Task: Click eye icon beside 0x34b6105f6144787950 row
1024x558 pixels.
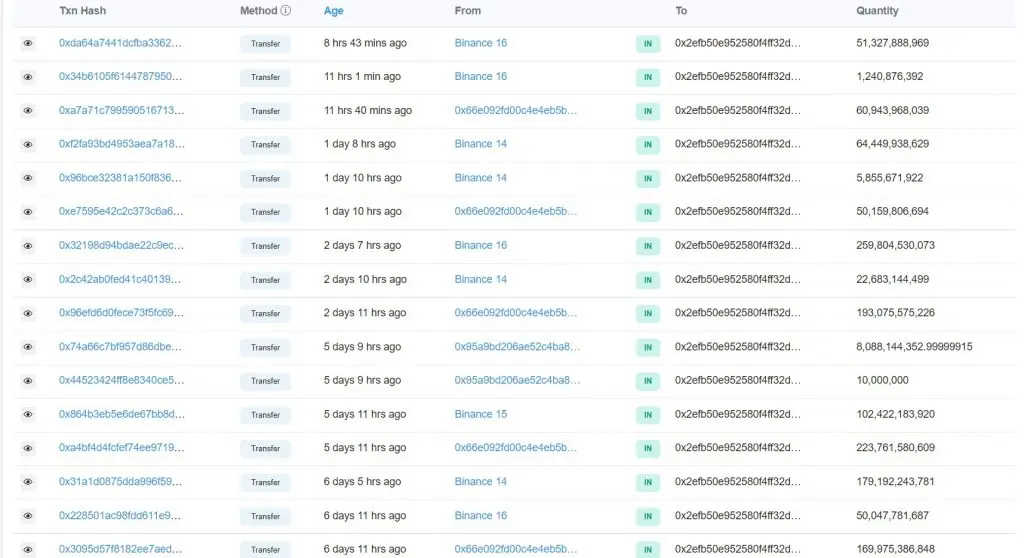Action: tap(27, 77)
